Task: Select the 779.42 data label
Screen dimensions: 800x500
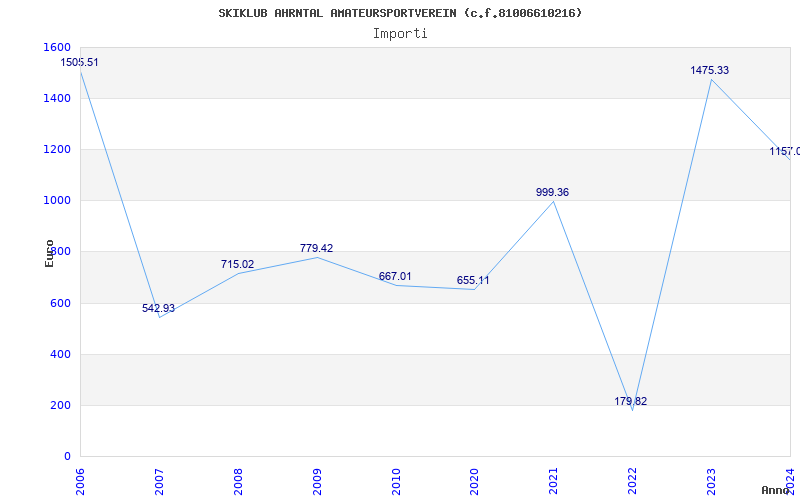Action: coord(316,248)
